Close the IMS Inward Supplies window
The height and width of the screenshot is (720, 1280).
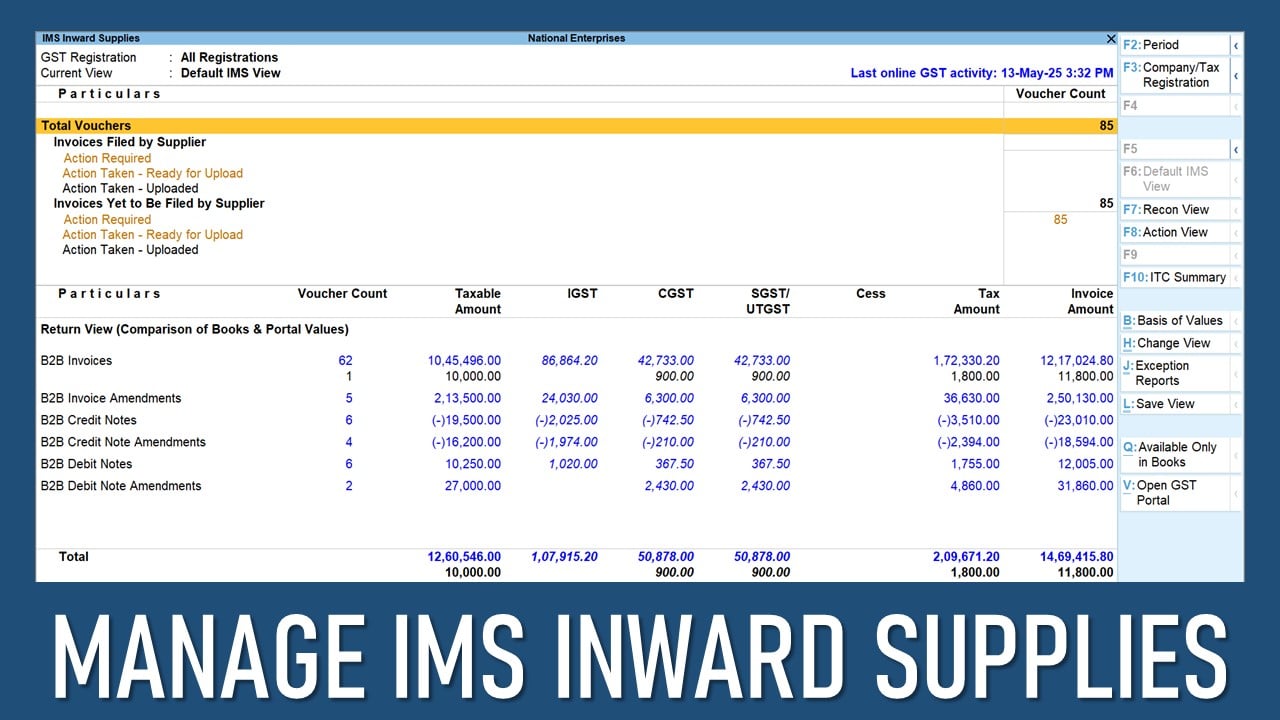[1110, 39]
